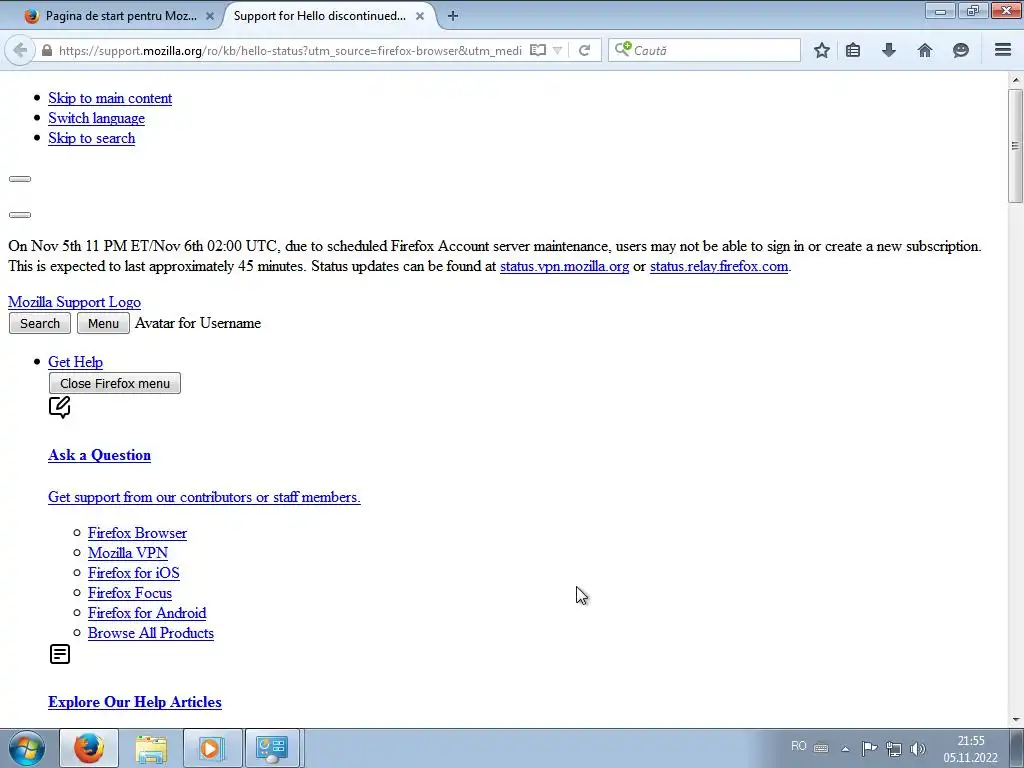Click the Skip to search link
1024x768 pixels.
coord(91,138)
